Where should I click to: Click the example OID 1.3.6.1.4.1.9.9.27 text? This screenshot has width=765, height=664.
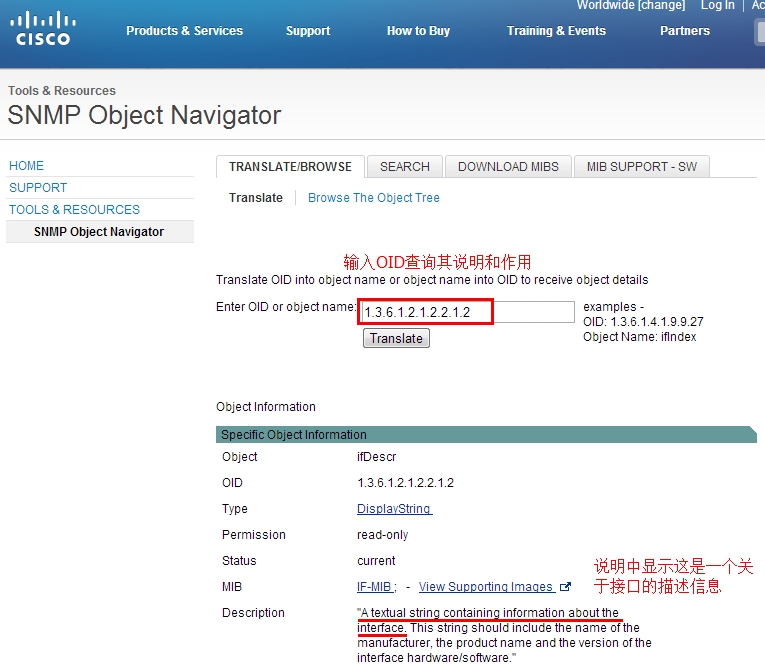pyautogui.click(x=657, y=322)
